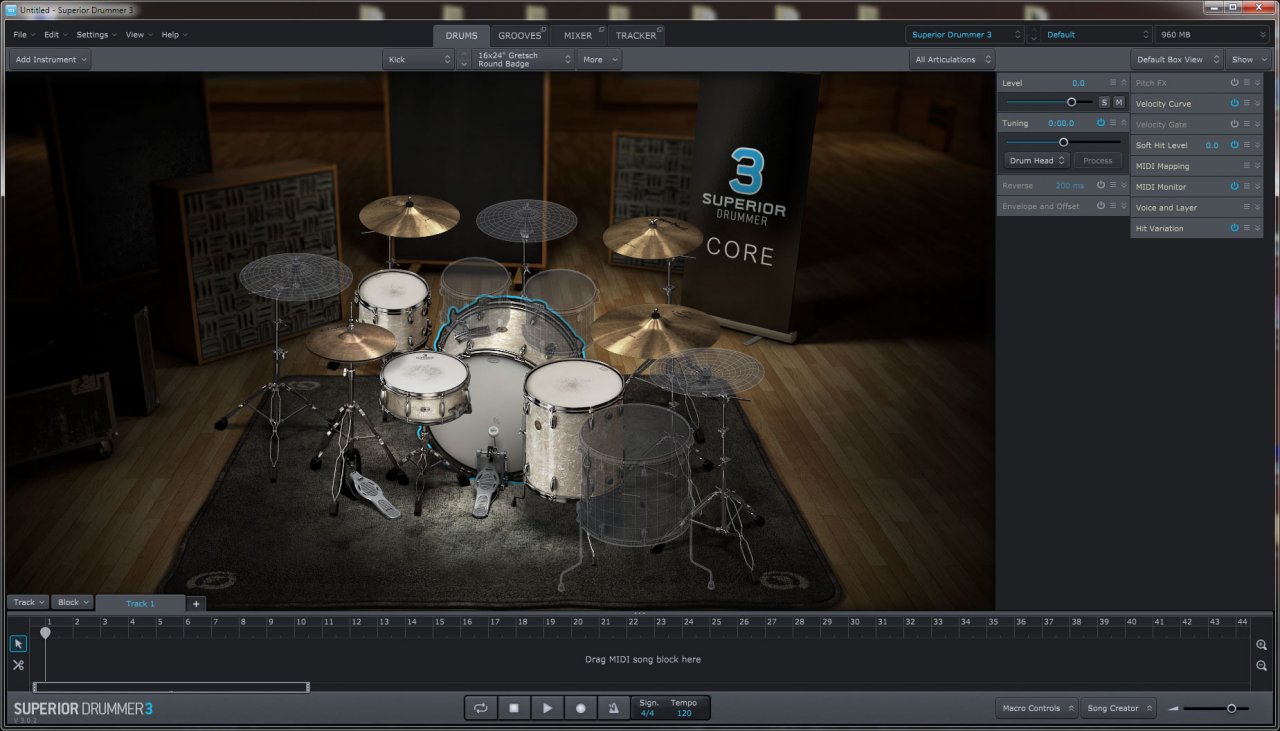
Task: Switch to the Tracker tab
Action: coord(636,36)
